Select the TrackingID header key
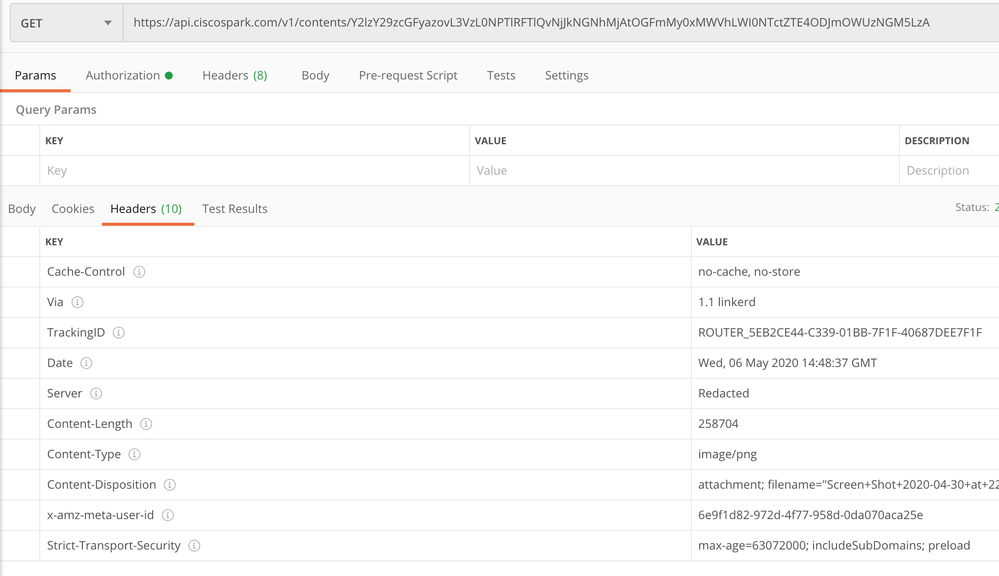999x576 pixels. [x=76, y=333]
